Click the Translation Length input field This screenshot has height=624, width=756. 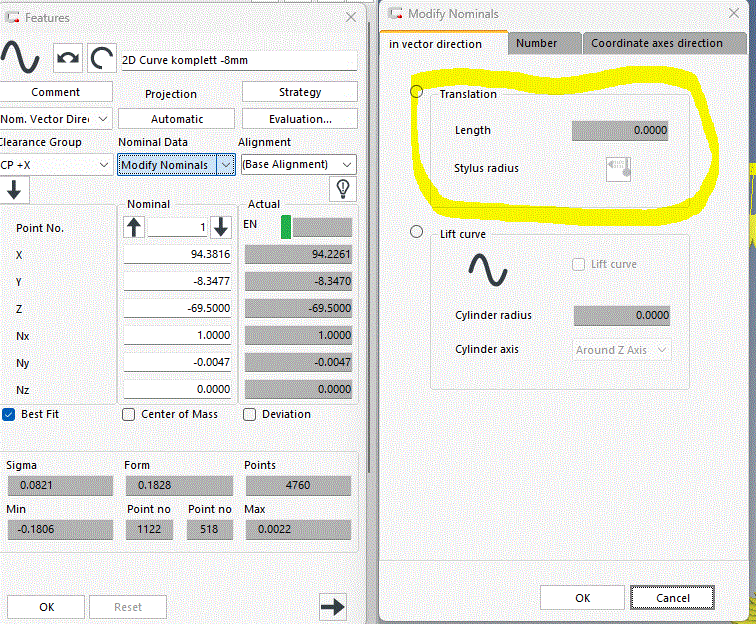click(619, 130)
